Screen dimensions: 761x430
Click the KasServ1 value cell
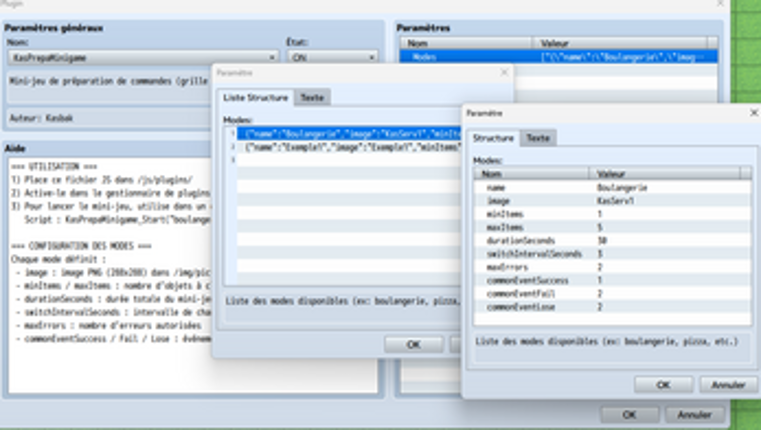click(615, 200)
